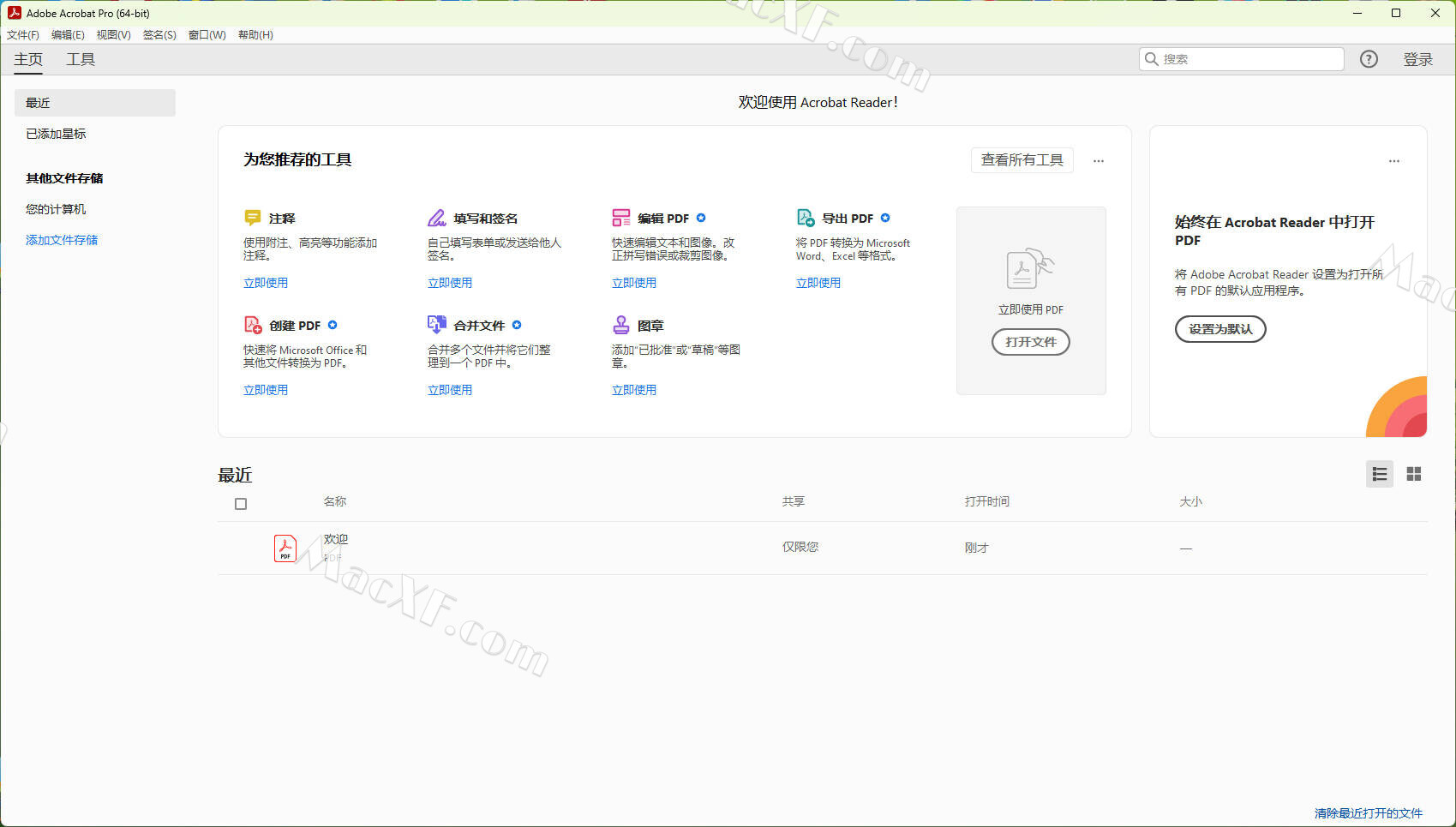Click into the 搜索 search field
1456x827 pixels.
pos(1241,59)
